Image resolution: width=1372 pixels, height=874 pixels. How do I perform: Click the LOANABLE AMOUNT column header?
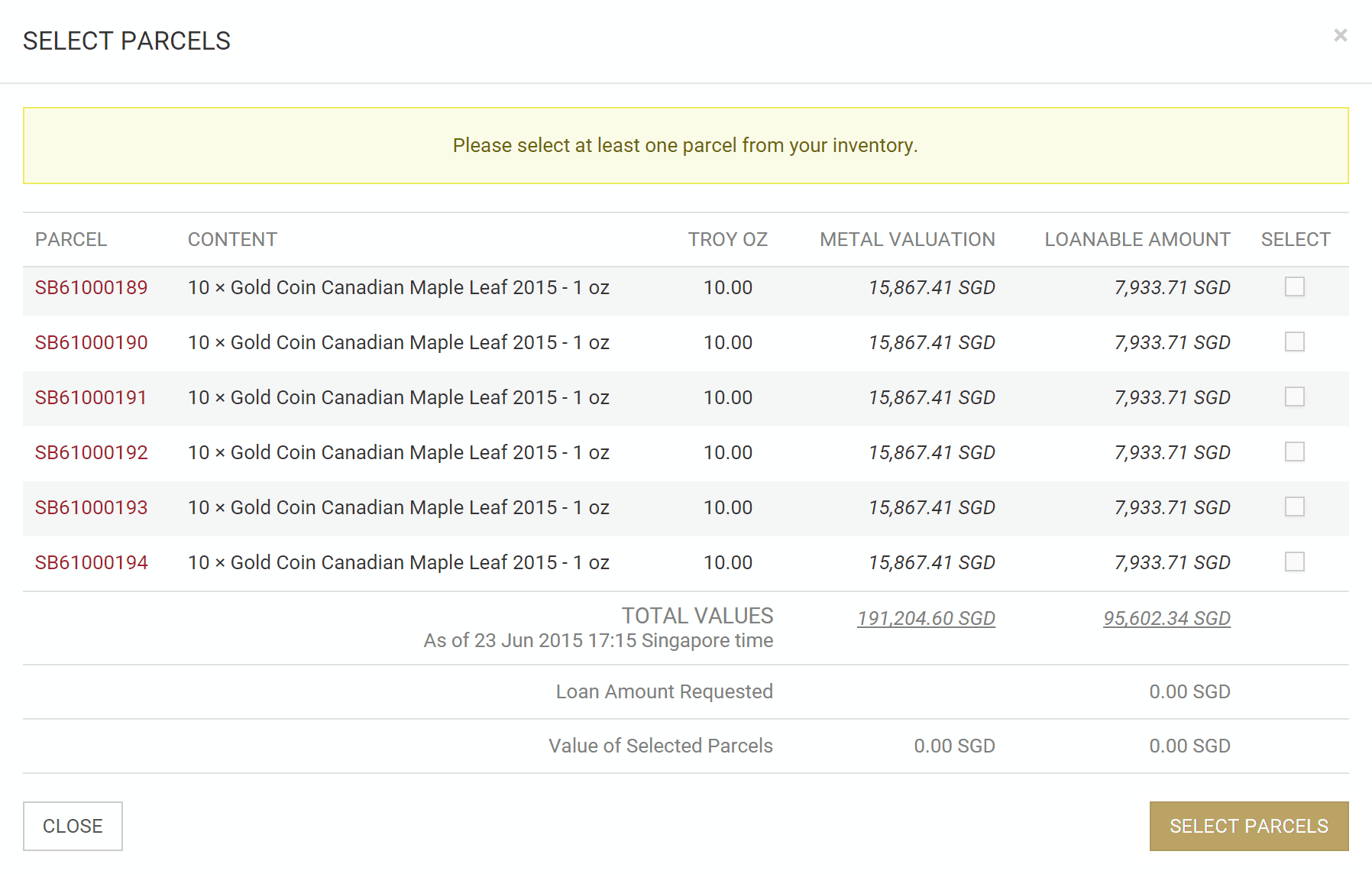(x=1137, y=239)
